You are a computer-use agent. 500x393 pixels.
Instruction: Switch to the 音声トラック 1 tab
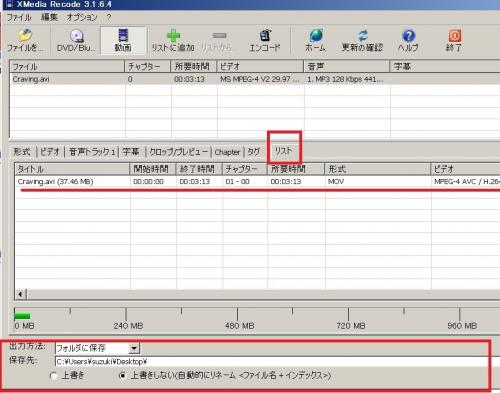tap(92, 152)
